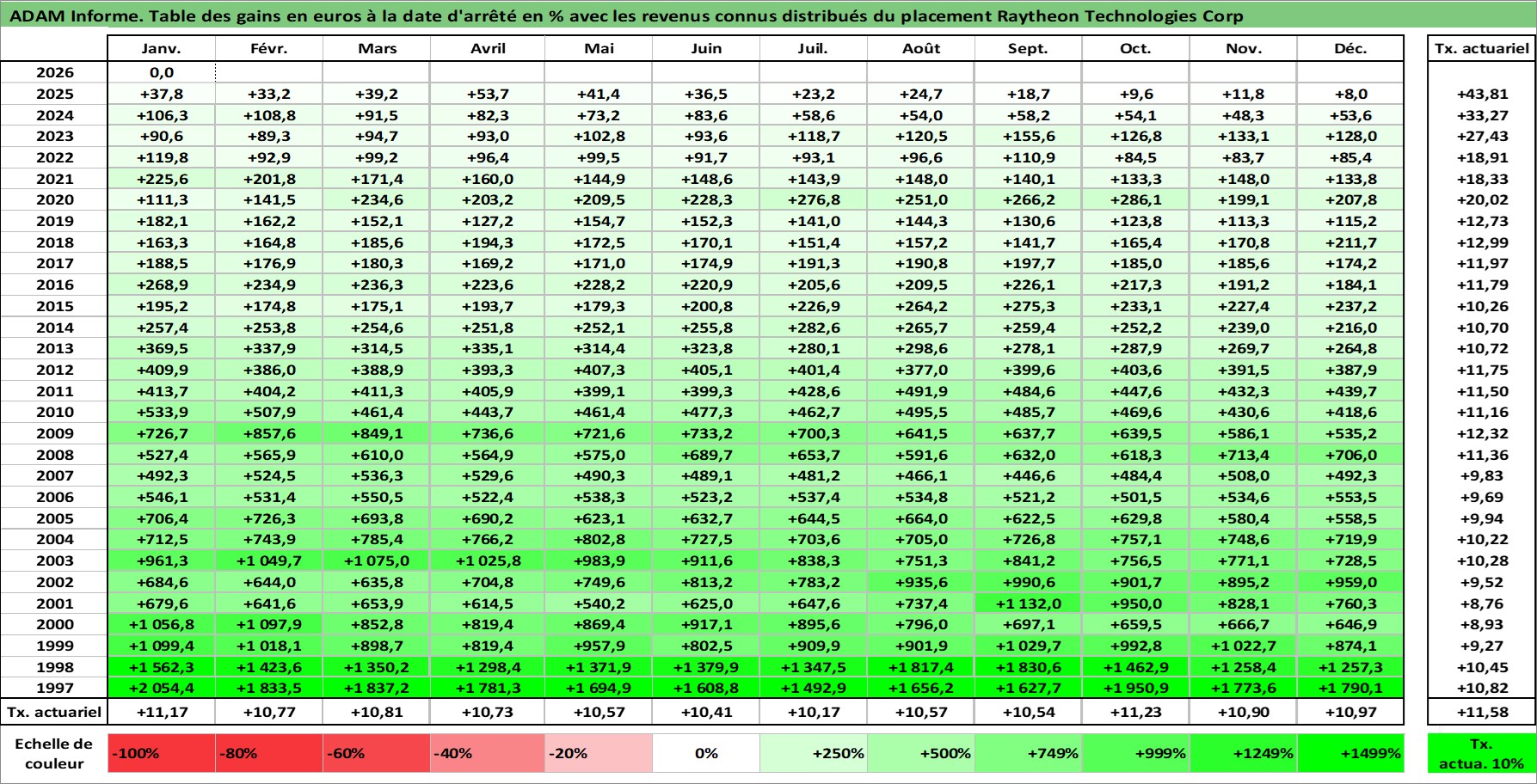Click the 'Tx. actuariel' header of the right column
The image size is (1537, 784).
[1481, 48]
